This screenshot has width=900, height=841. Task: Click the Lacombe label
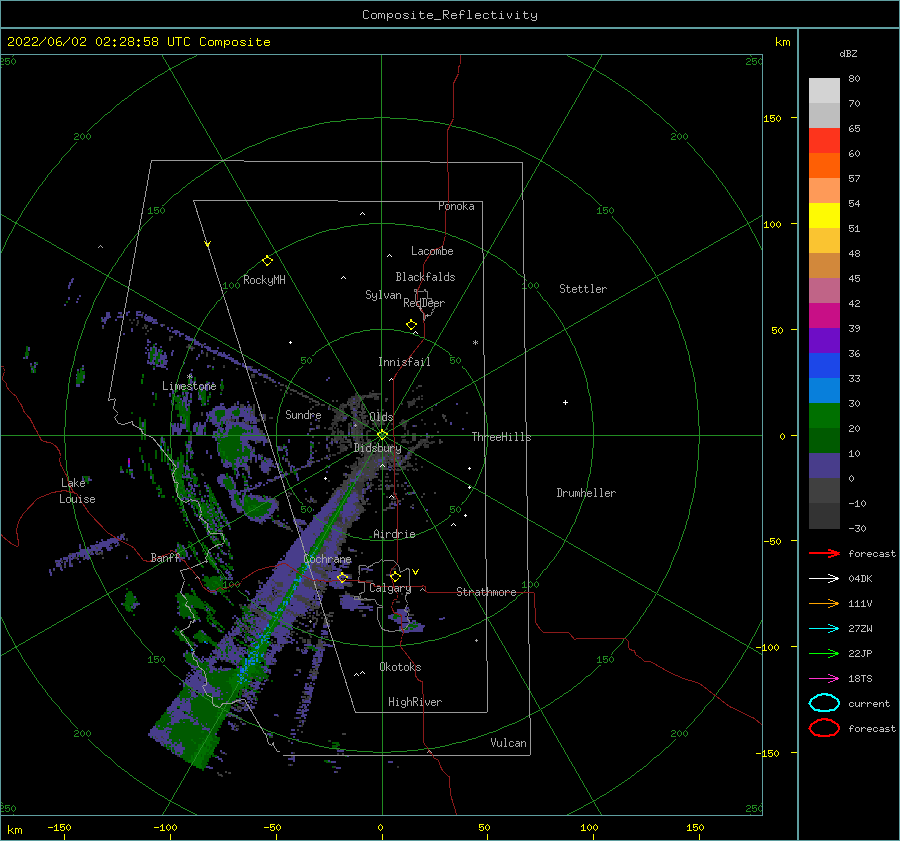tap(432, 251)
